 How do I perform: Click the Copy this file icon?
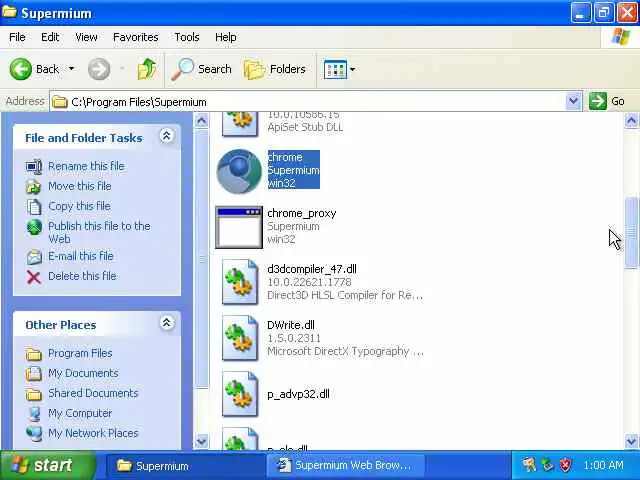point(34,207)
